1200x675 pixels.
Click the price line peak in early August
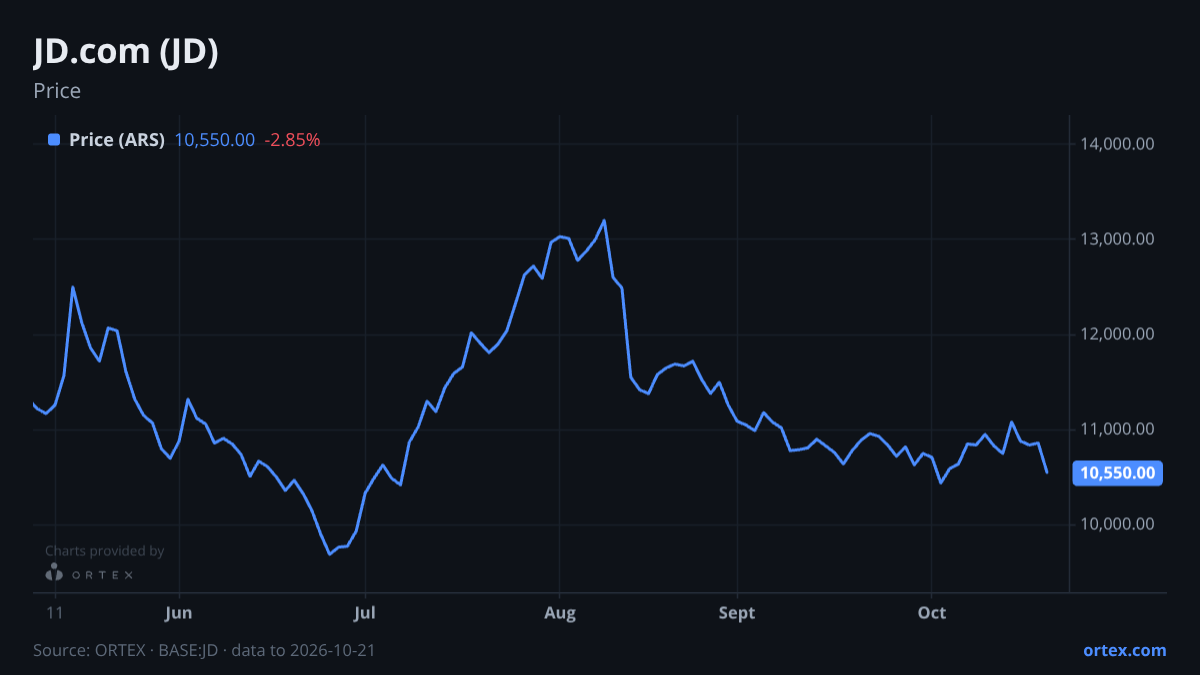click(x=604, y=221)
